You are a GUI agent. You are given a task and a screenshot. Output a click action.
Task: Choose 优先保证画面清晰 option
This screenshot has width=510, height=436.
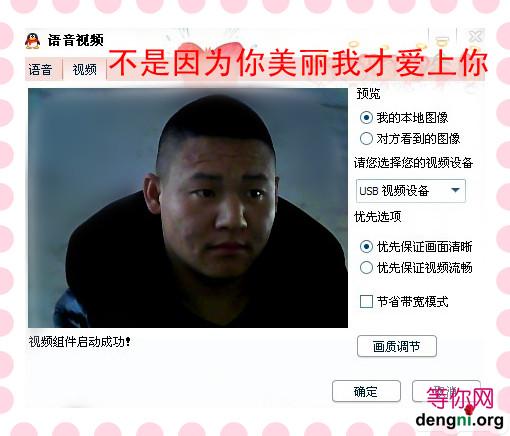366,247
